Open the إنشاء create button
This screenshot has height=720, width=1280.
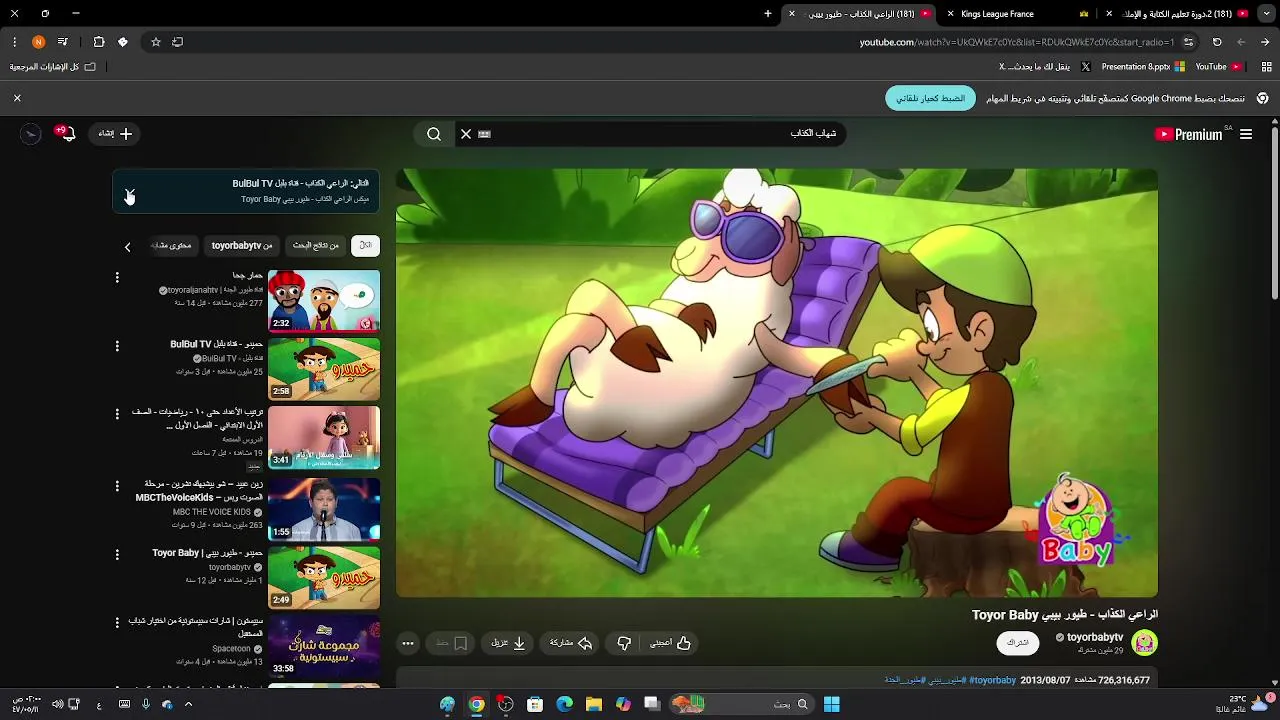(114, 133)
